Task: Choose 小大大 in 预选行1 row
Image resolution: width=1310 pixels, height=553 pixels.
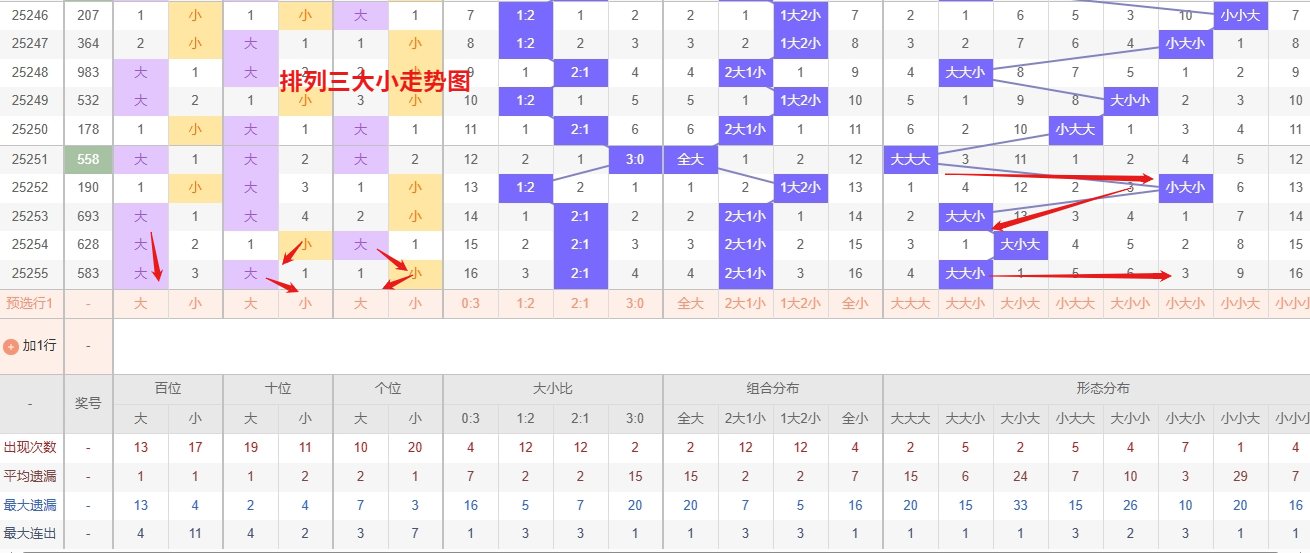Action: [1075, 303]
